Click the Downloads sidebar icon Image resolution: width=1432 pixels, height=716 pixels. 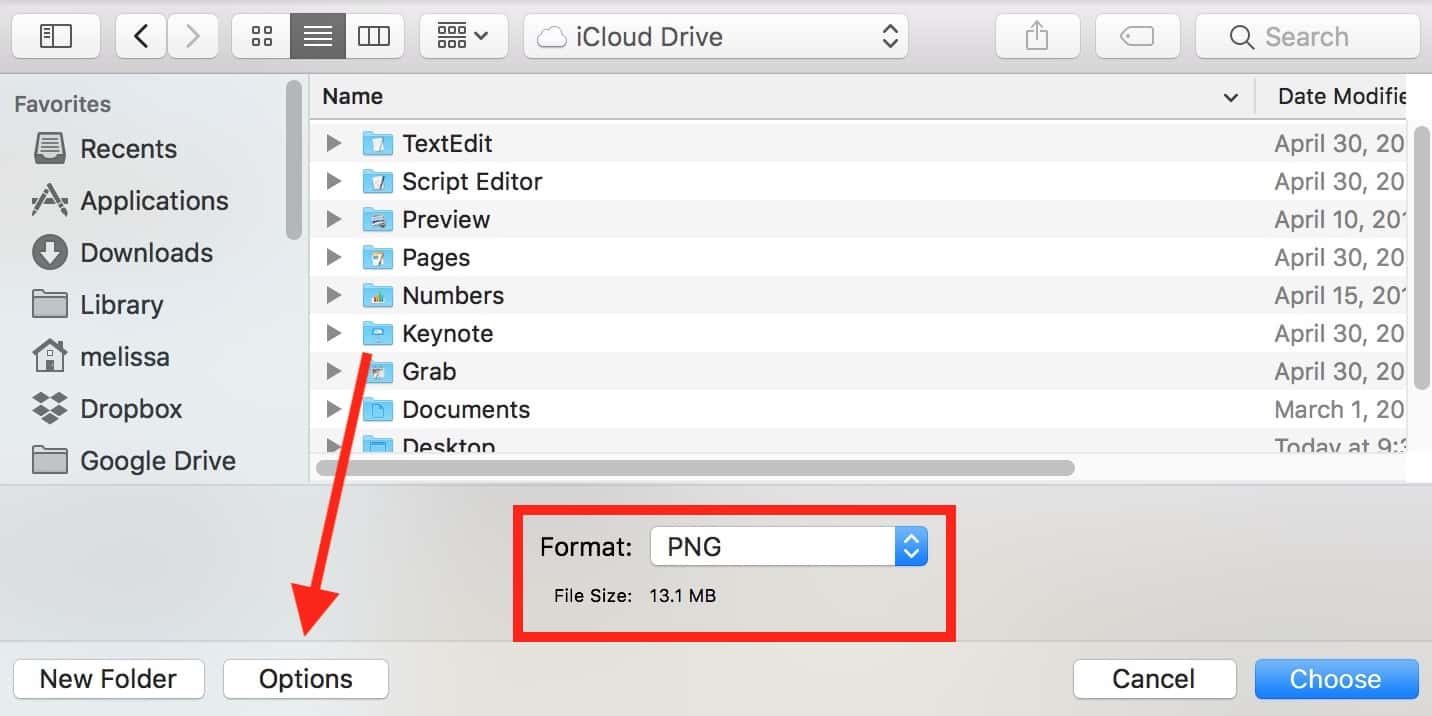50,253
